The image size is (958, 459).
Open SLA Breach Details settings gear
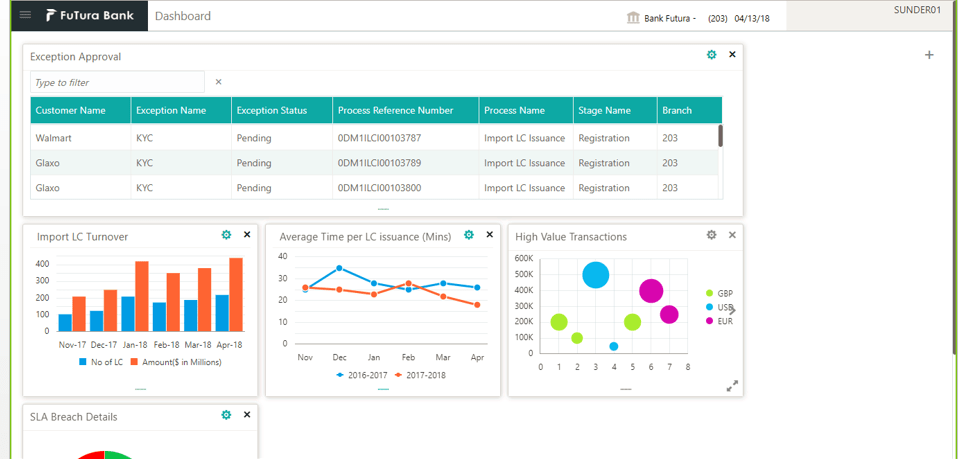[226, 415]
